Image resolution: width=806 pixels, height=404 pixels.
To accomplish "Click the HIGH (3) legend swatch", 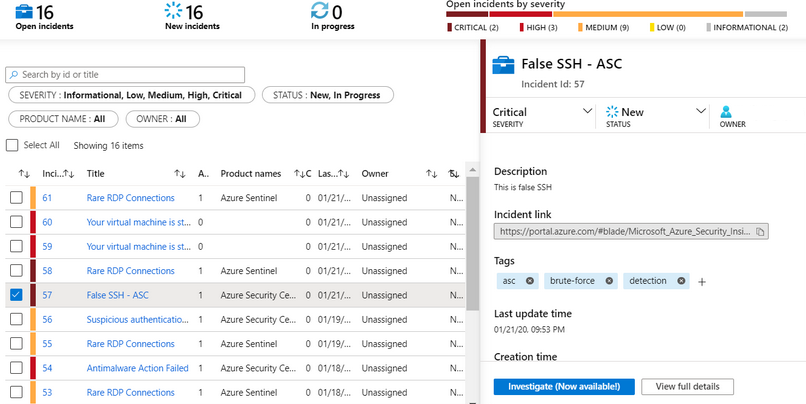I will tap(522, 28).
